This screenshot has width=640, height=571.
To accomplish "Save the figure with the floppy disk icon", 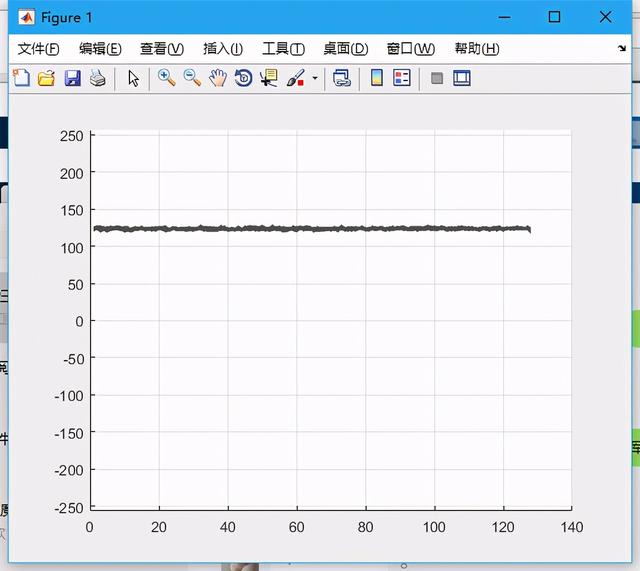I will pos(72,78).
